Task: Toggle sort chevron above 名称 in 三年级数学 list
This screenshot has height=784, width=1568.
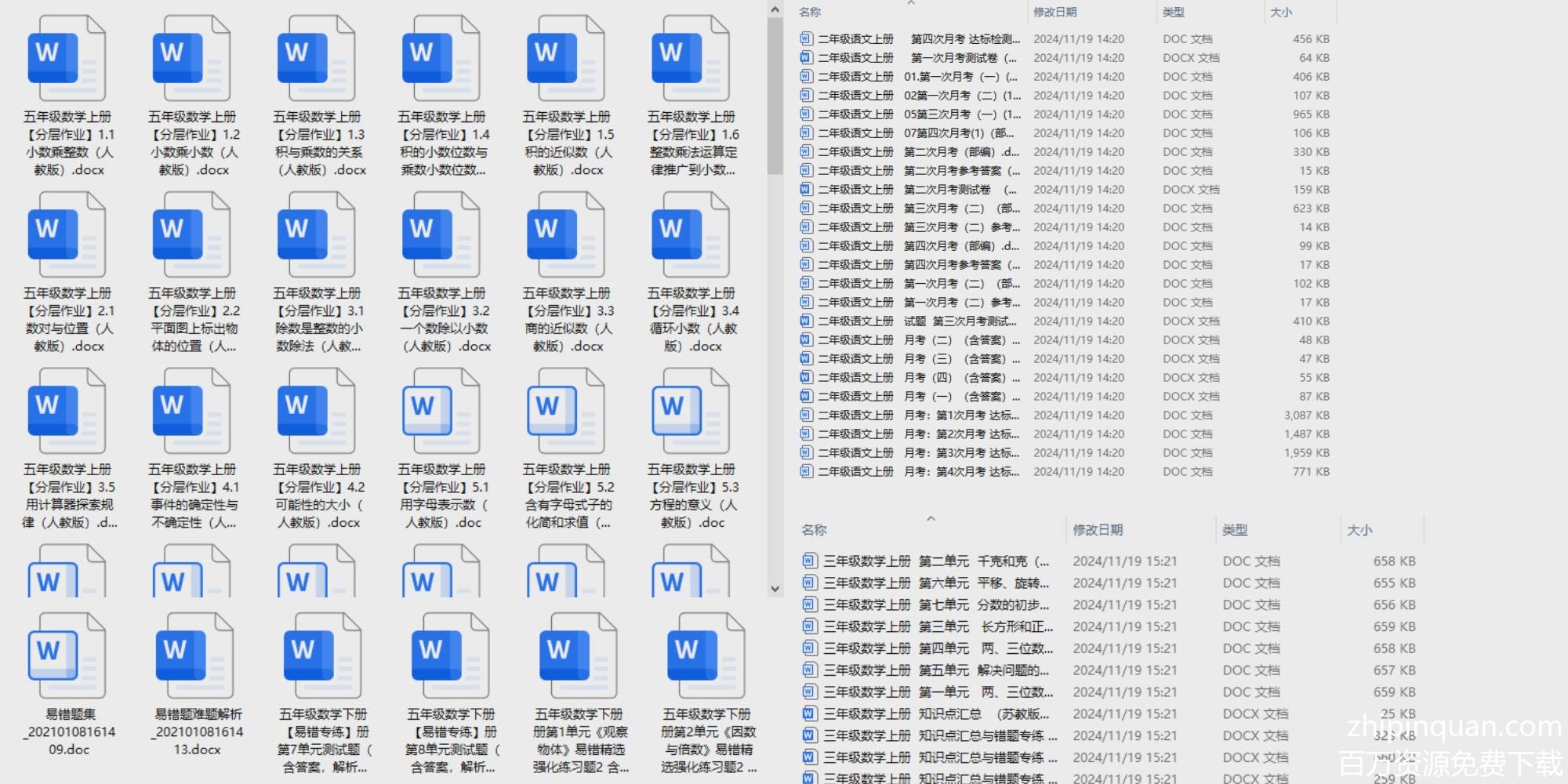Action: click(x=931, y=518)
